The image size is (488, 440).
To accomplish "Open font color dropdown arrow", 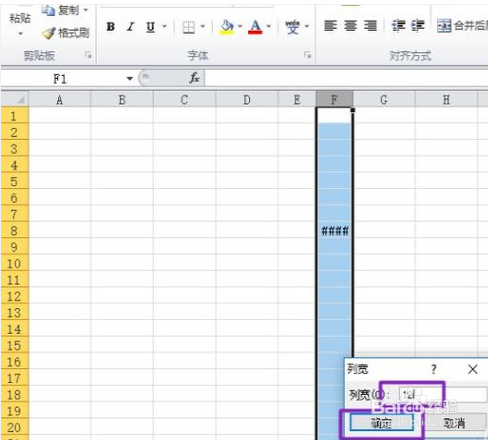I will (x=269, y=26).
